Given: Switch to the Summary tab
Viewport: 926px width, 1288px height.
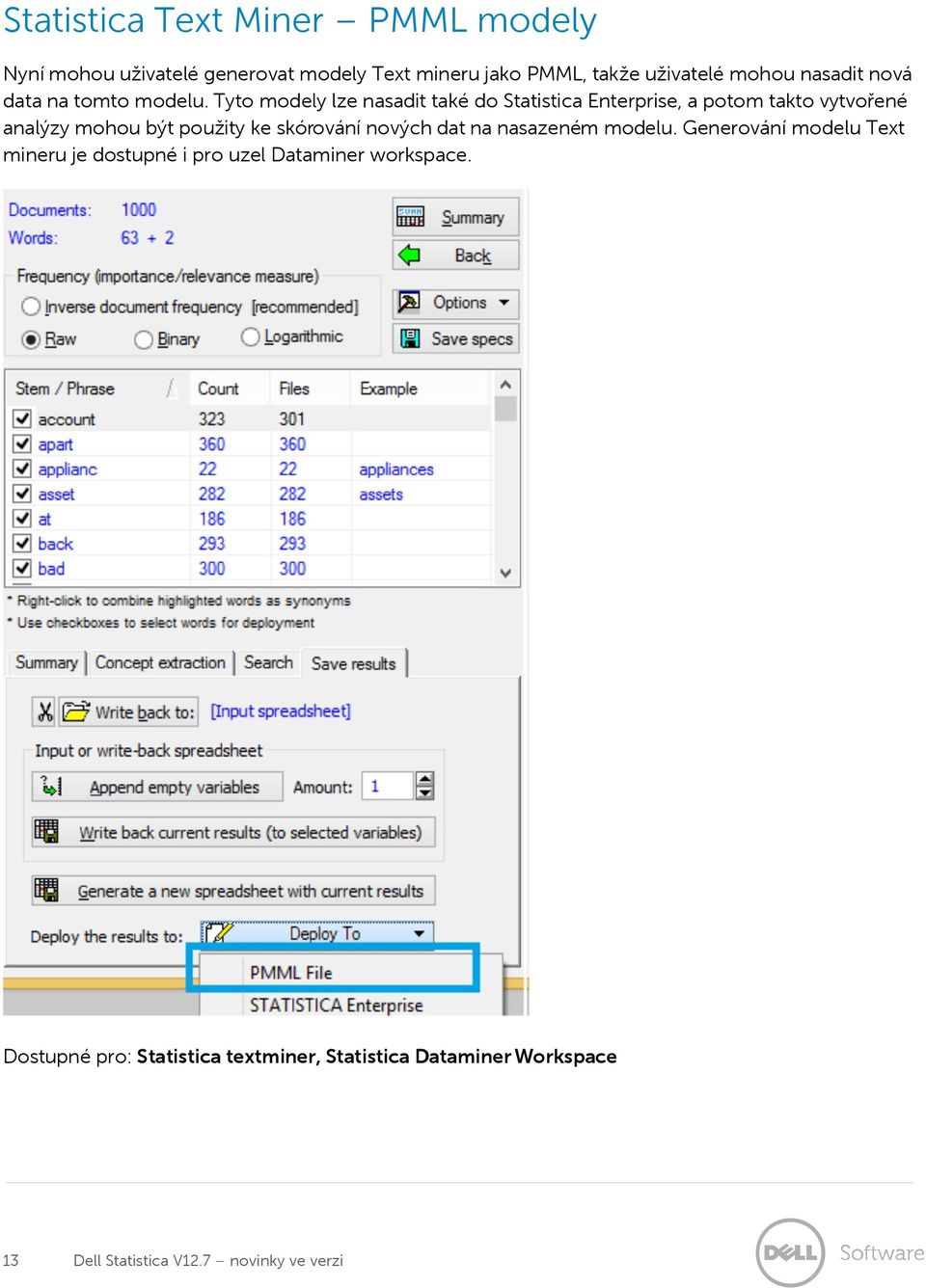Looking at the screenshot, I should (46, 662).
